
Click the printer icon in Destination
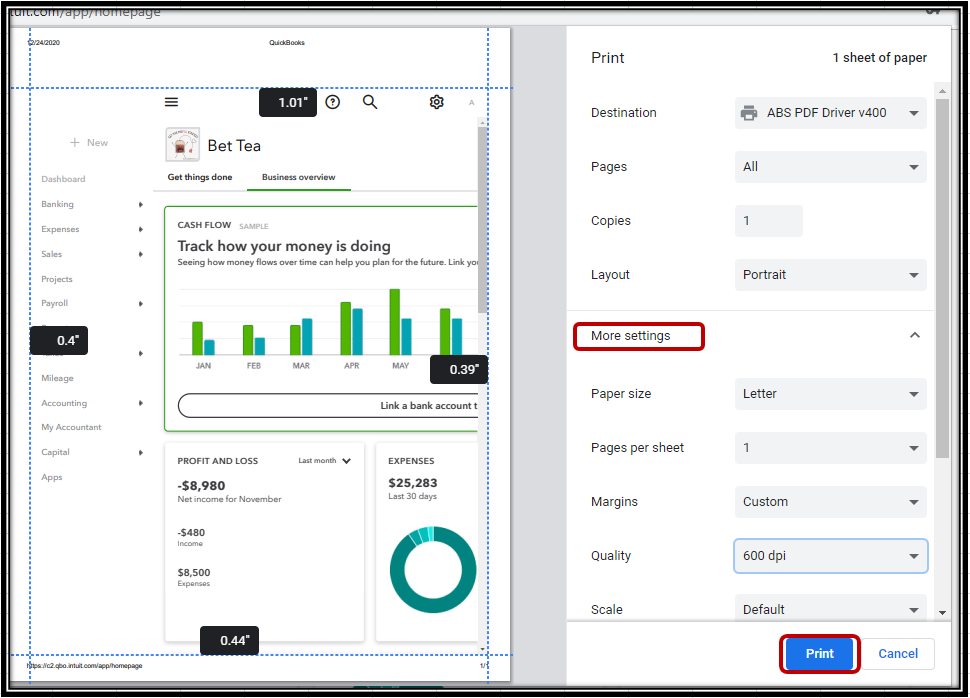click(749, 113)
